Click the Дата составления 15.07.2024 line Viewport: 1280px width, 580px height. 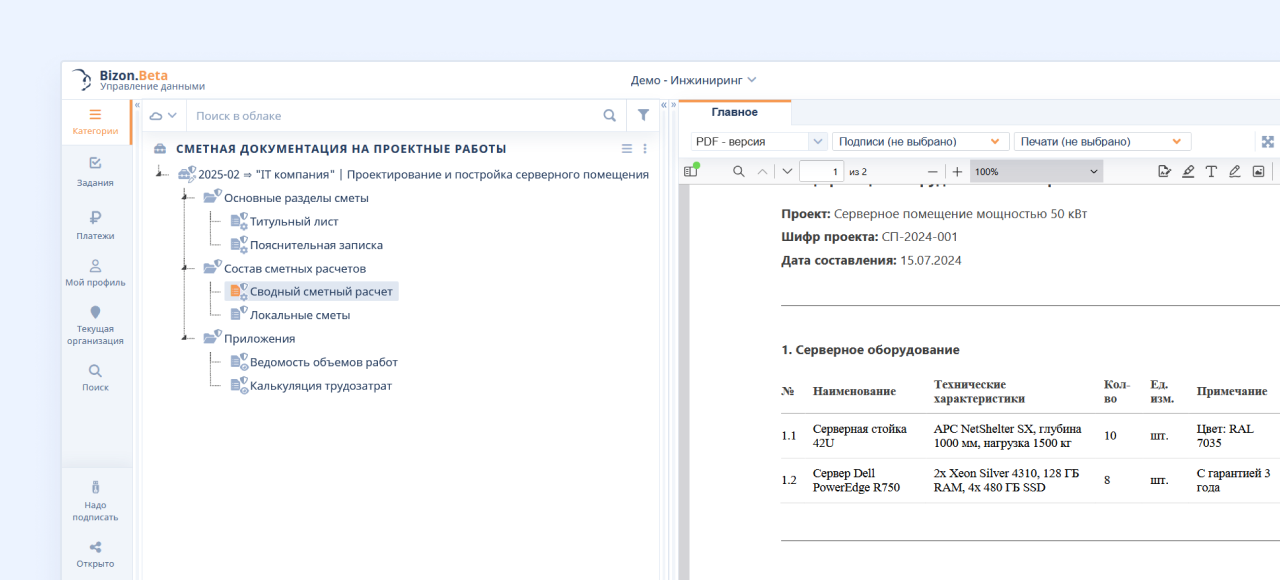871,260
